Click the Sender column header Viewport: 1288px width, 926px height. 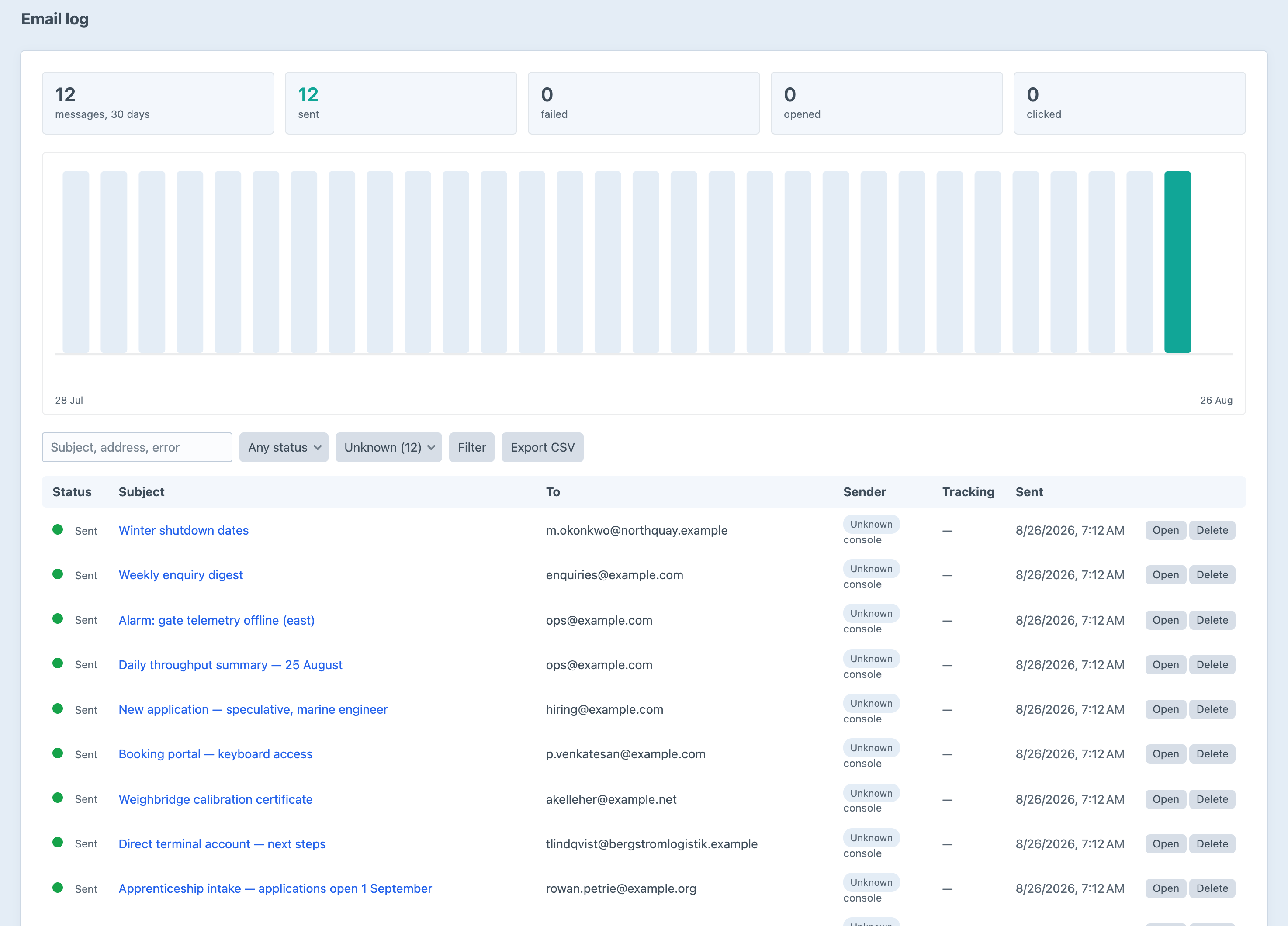[x=864, y=492]
